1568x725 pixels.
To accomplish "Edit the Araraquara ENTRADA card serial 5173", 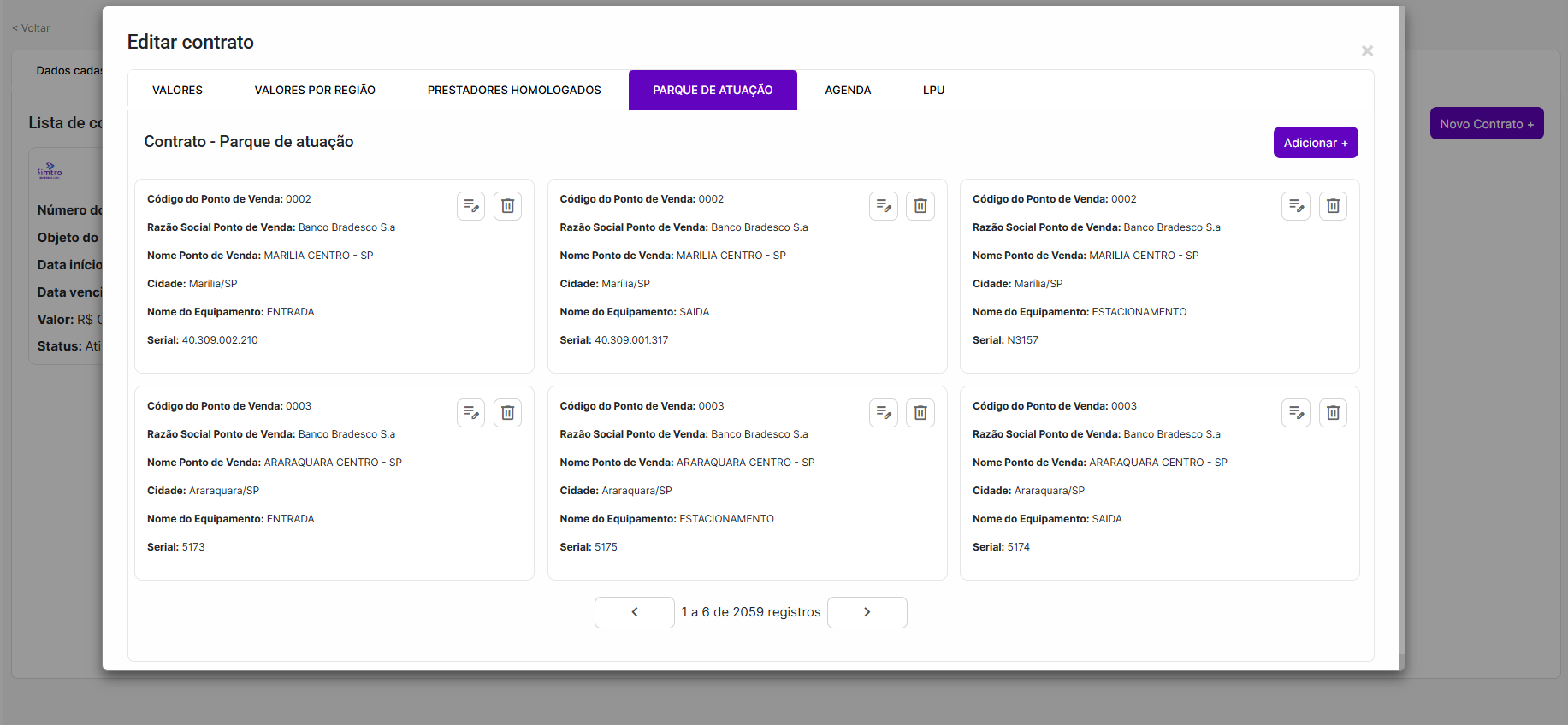I will 470,413.
